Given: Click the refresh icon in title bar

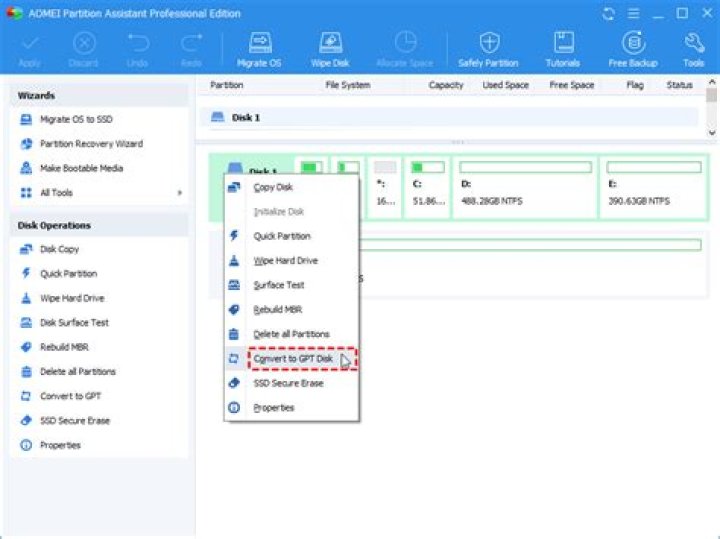Looking at the screenshot, I should [x=608, y=13].
